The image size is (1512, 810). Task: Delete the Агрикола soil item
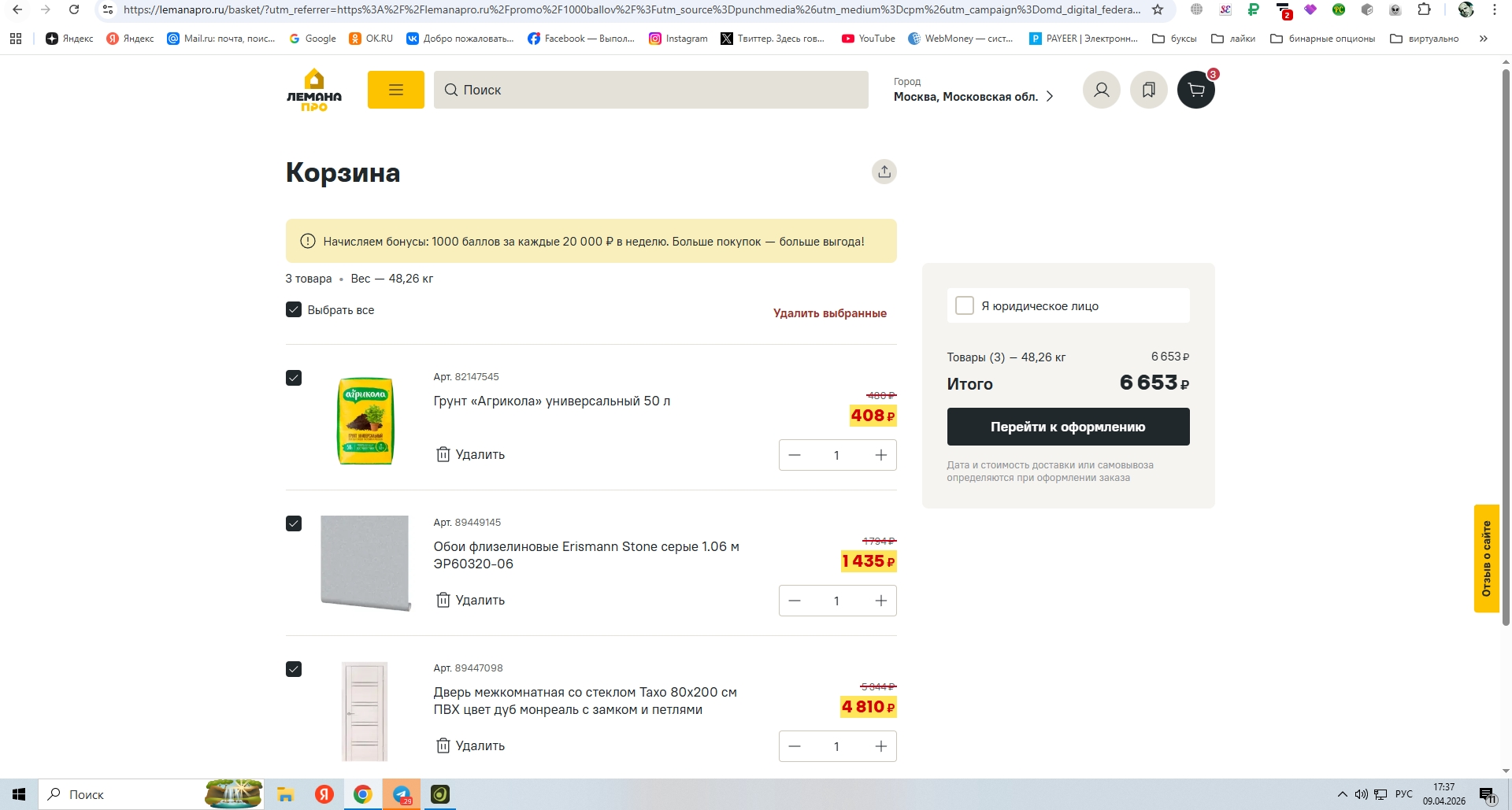point(470,454)
